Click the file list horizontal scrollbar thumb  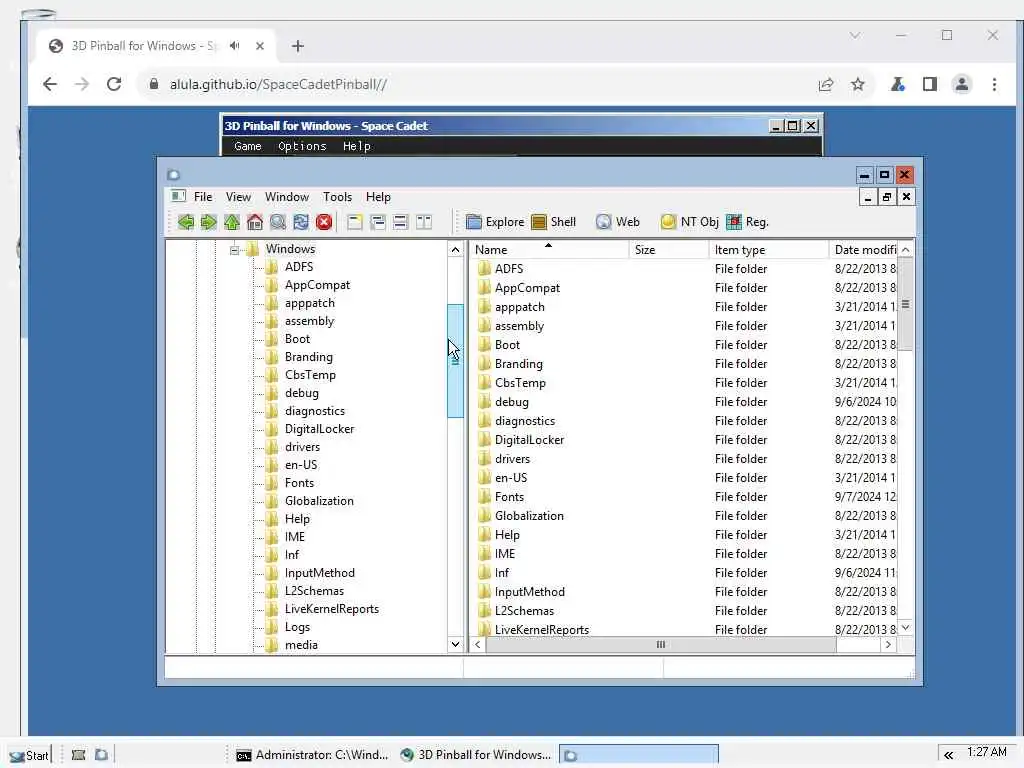pos(661,645)
